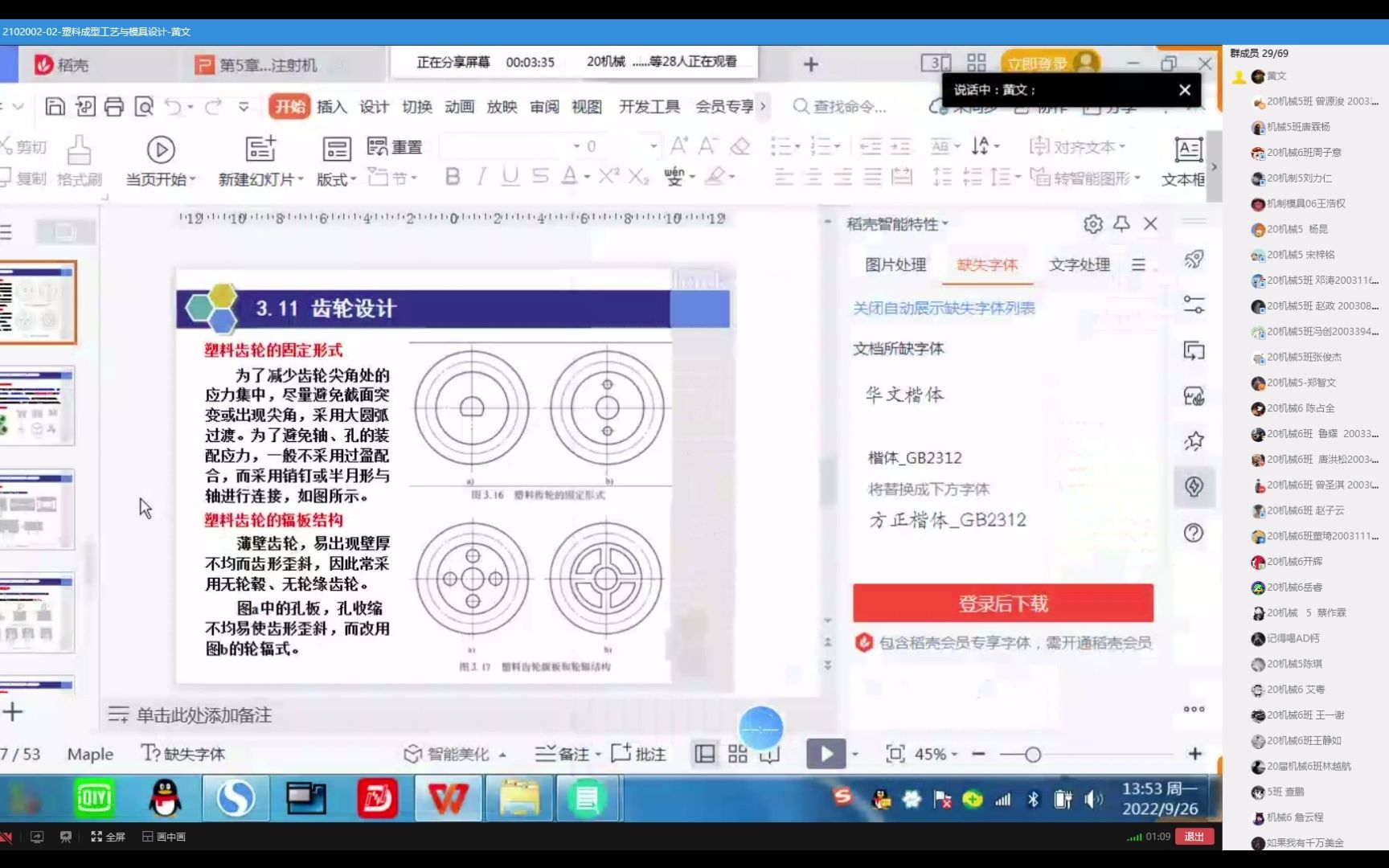1389x868 pixels.
Task: Open the font color dropdown arrow
Action: click(x=587, y=178)
